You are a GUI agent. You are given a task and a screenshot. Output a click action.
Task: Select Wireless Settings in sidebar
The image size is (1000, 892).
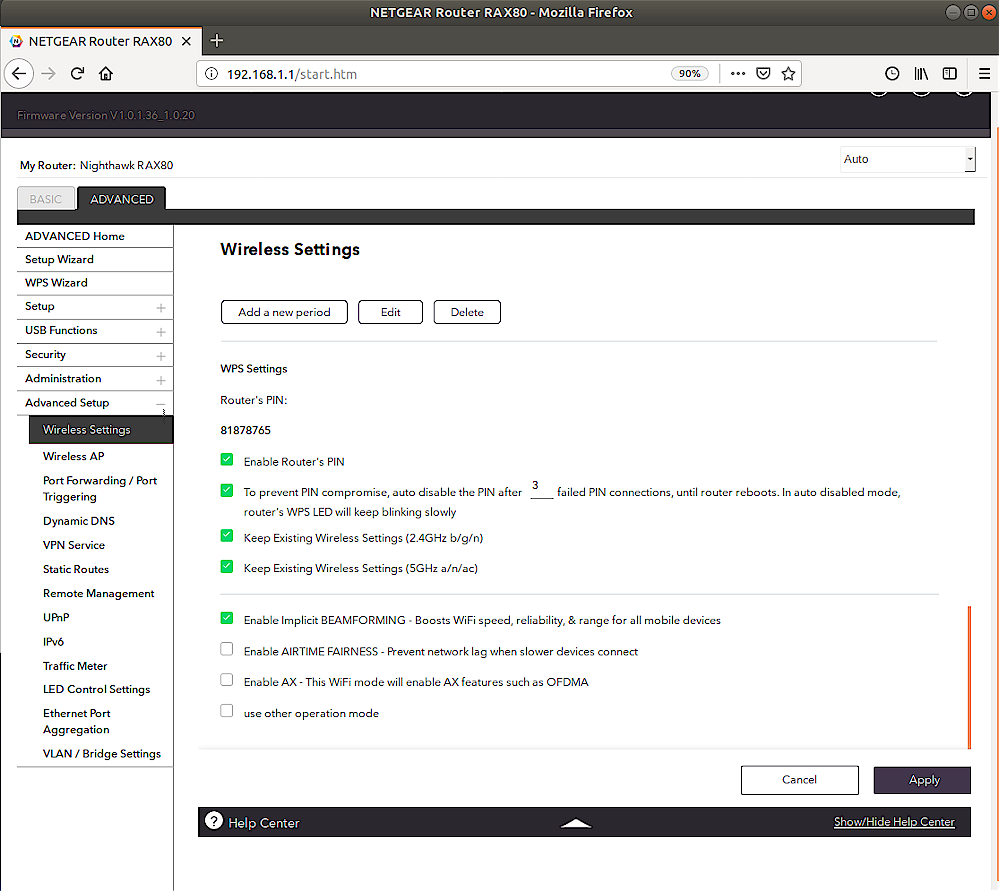[x=101, y=430]
